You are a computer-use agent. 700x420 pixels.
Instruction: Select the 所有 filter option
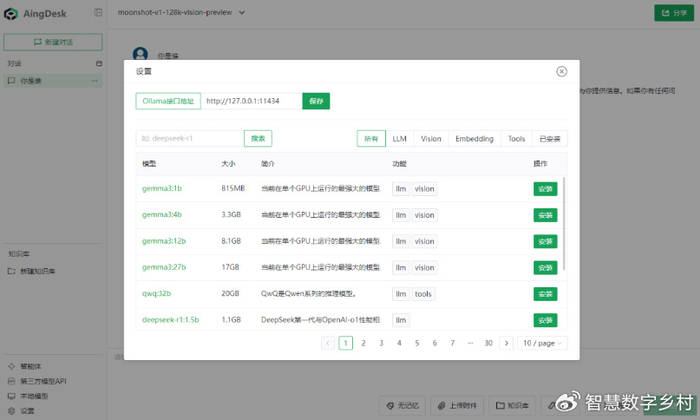click(371, 139)
